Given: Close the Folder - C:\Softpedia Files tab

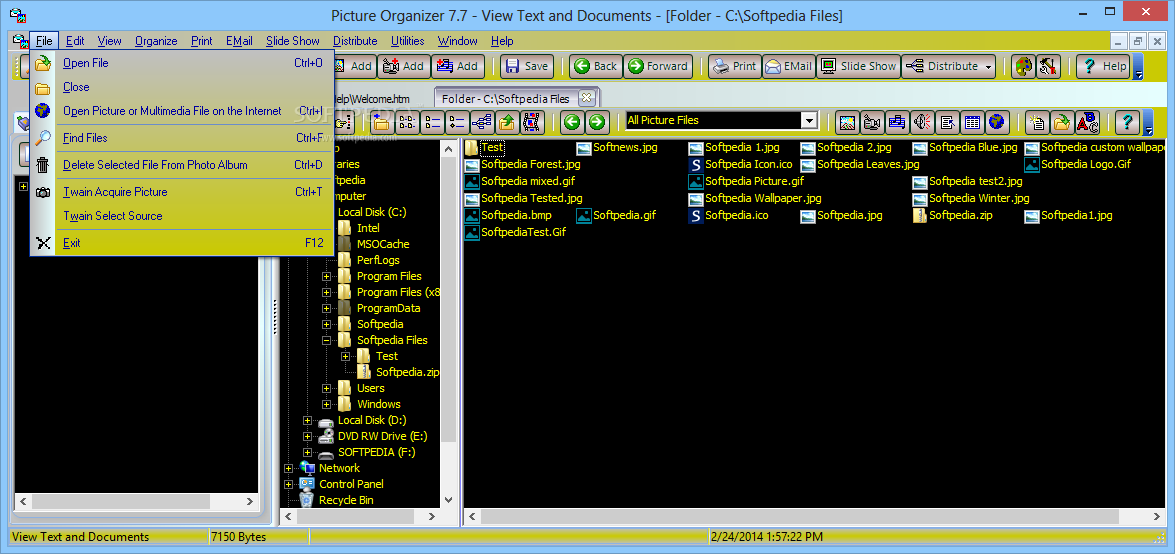Looking at the screenshot, I should [x=586, y=97].
